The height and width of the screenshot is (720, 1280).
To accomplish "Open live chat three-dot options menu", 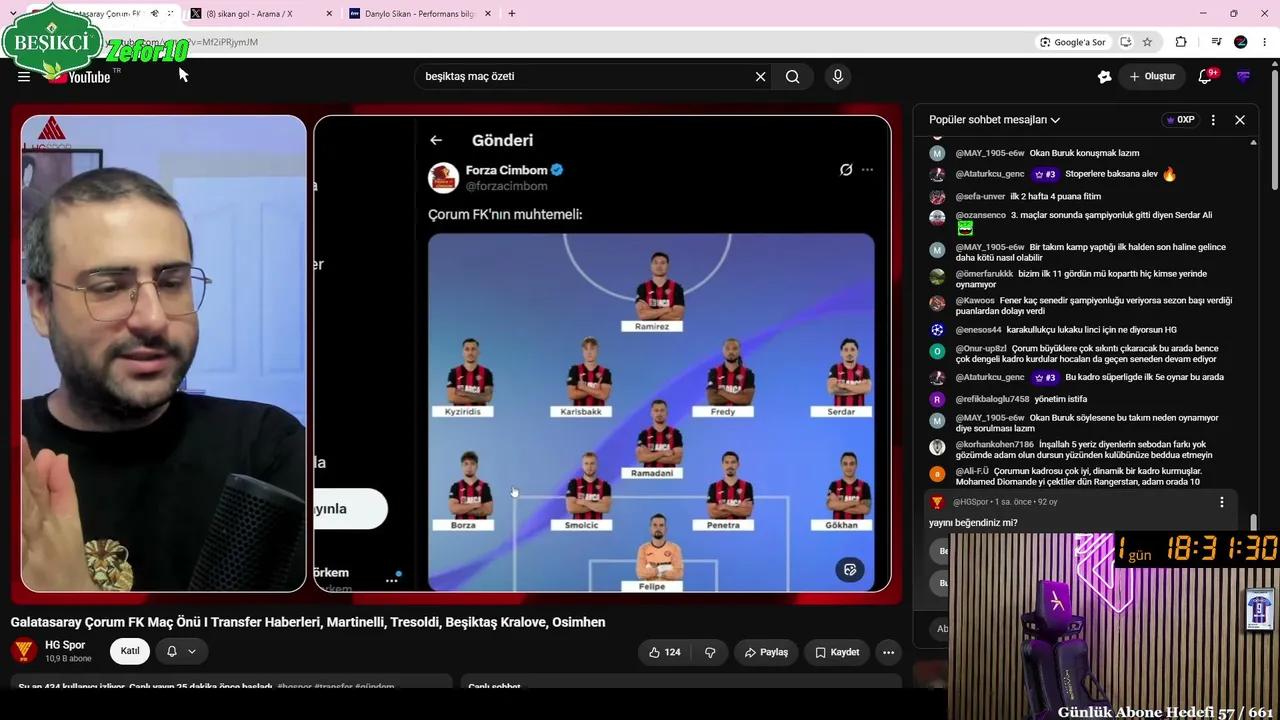I will (1213, 120).
